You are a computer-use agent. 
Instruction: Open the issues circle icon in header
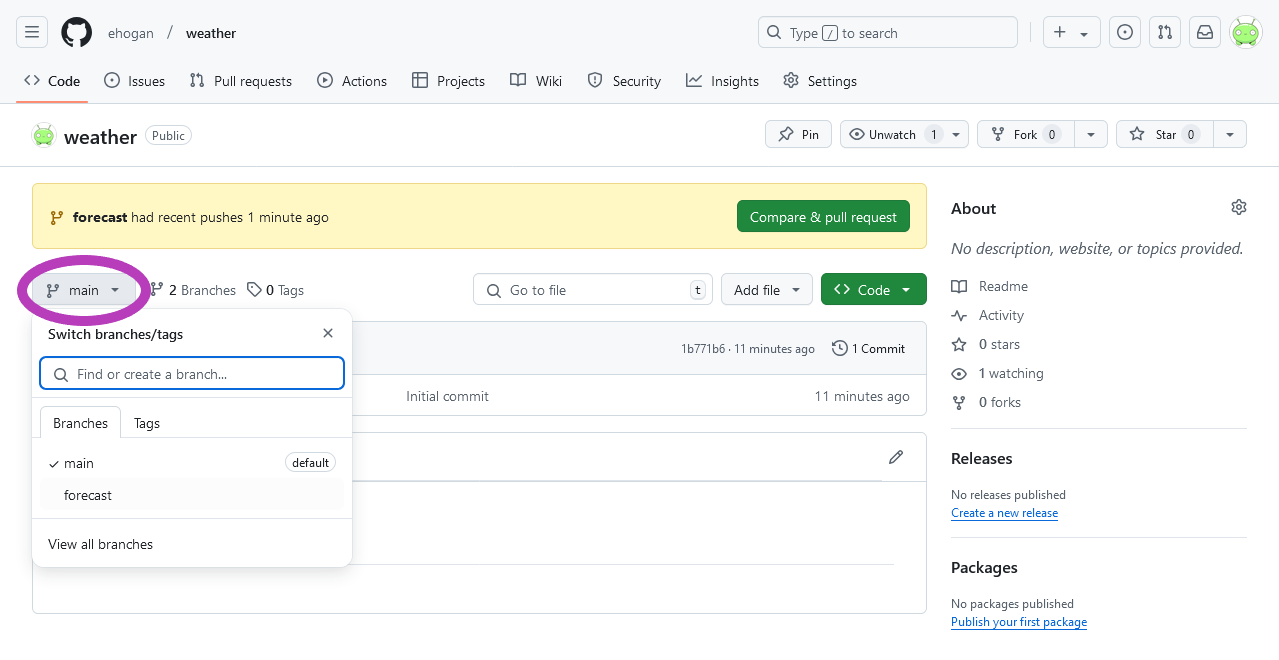[1125, 32]
